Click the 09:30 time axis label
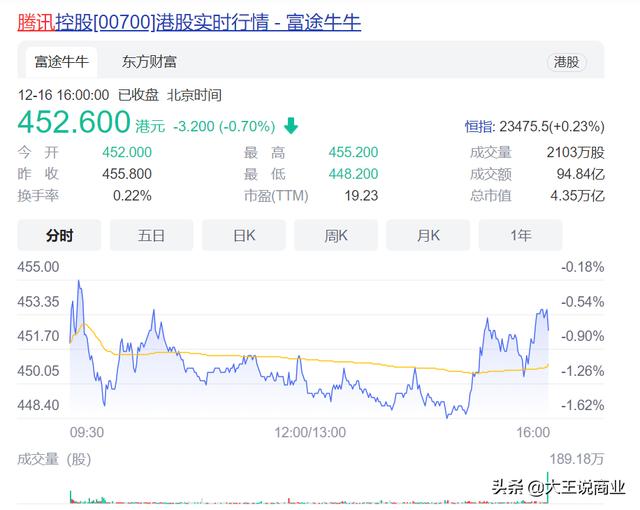 tap(87, 432)
